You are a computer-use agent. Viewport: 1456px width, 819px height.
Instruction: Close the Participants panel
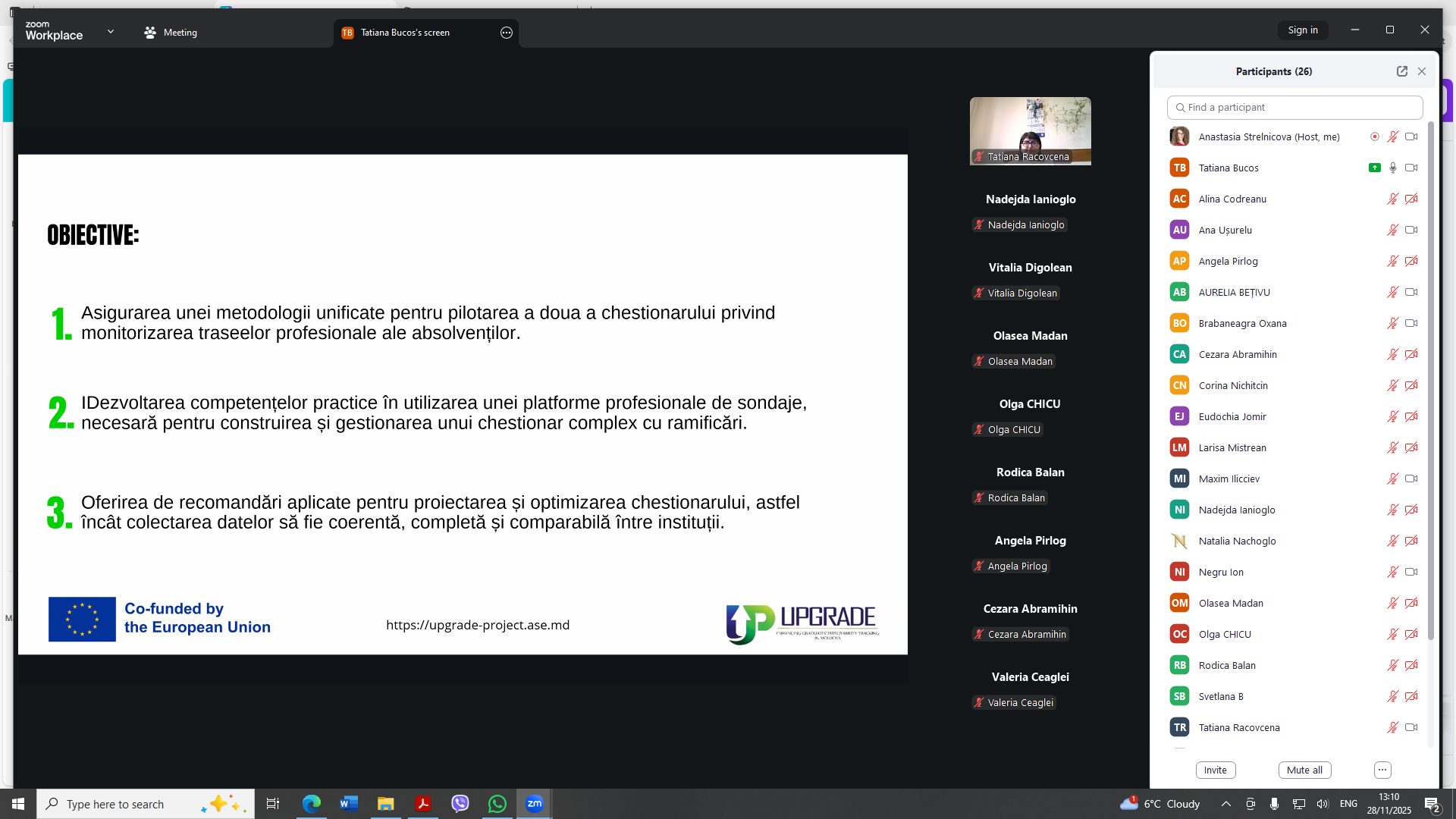point(1422,71)
